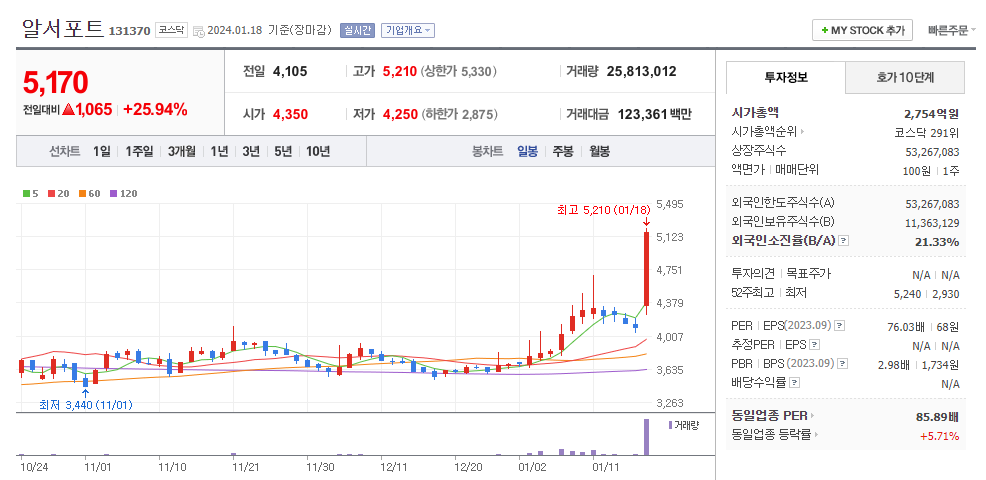Click the stock code 131370
Screen dimensions: 986x480
130,31
